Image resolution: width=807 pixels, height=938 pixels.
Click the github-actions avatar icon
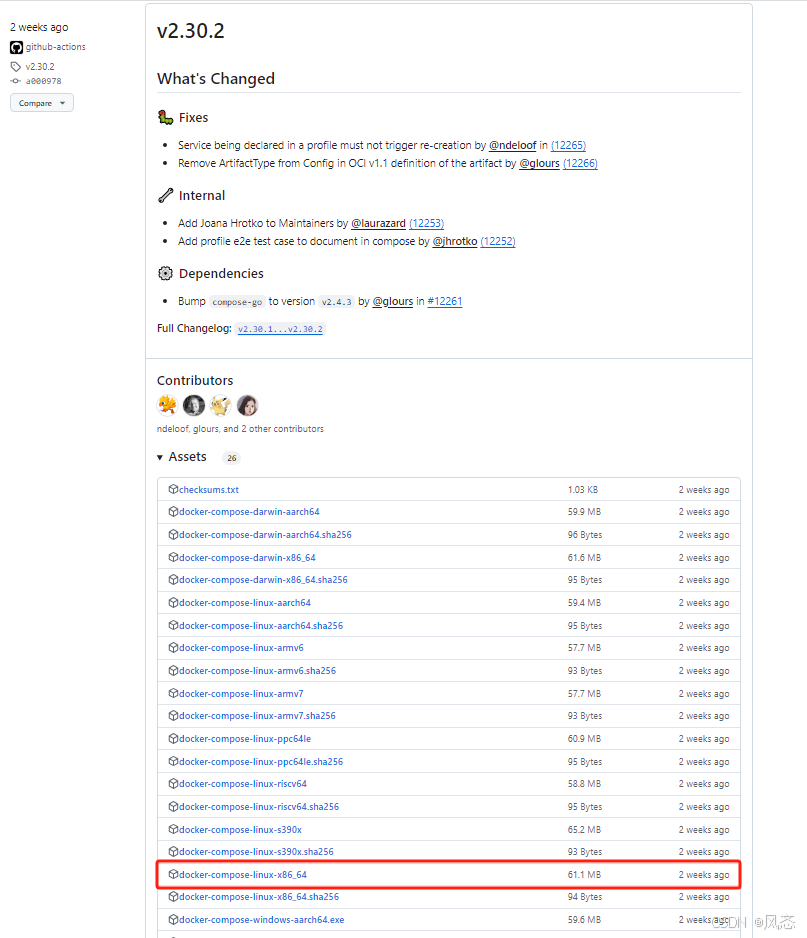[x=16, y=47]
